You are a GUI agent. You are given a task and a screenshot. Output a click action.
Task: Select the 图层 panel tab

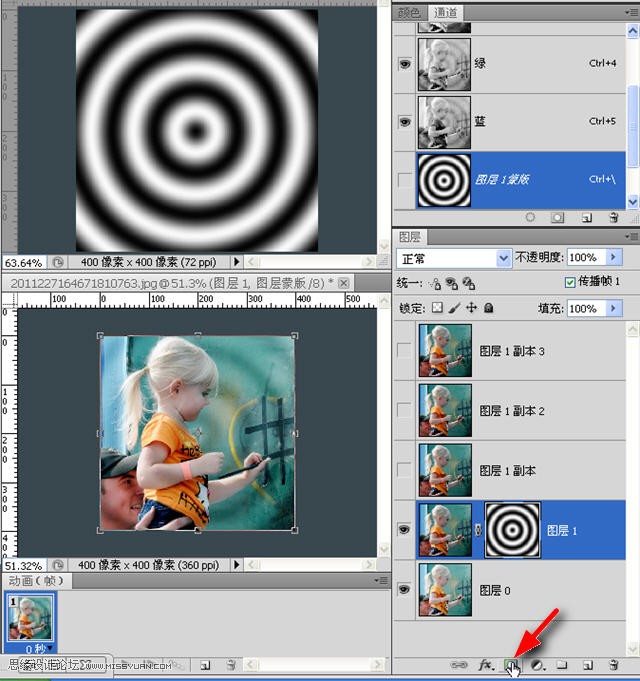tap(409, 237)
